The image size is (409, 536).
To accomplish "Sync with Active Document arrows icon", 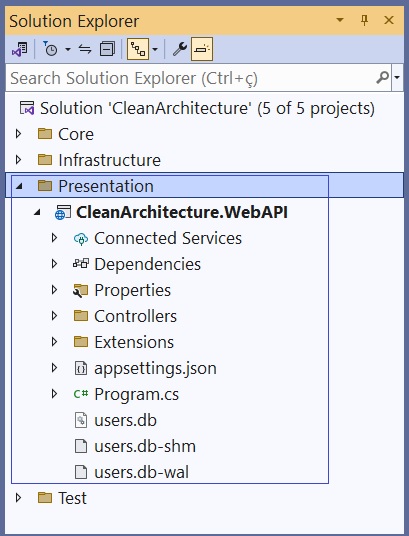I will 85,49.
